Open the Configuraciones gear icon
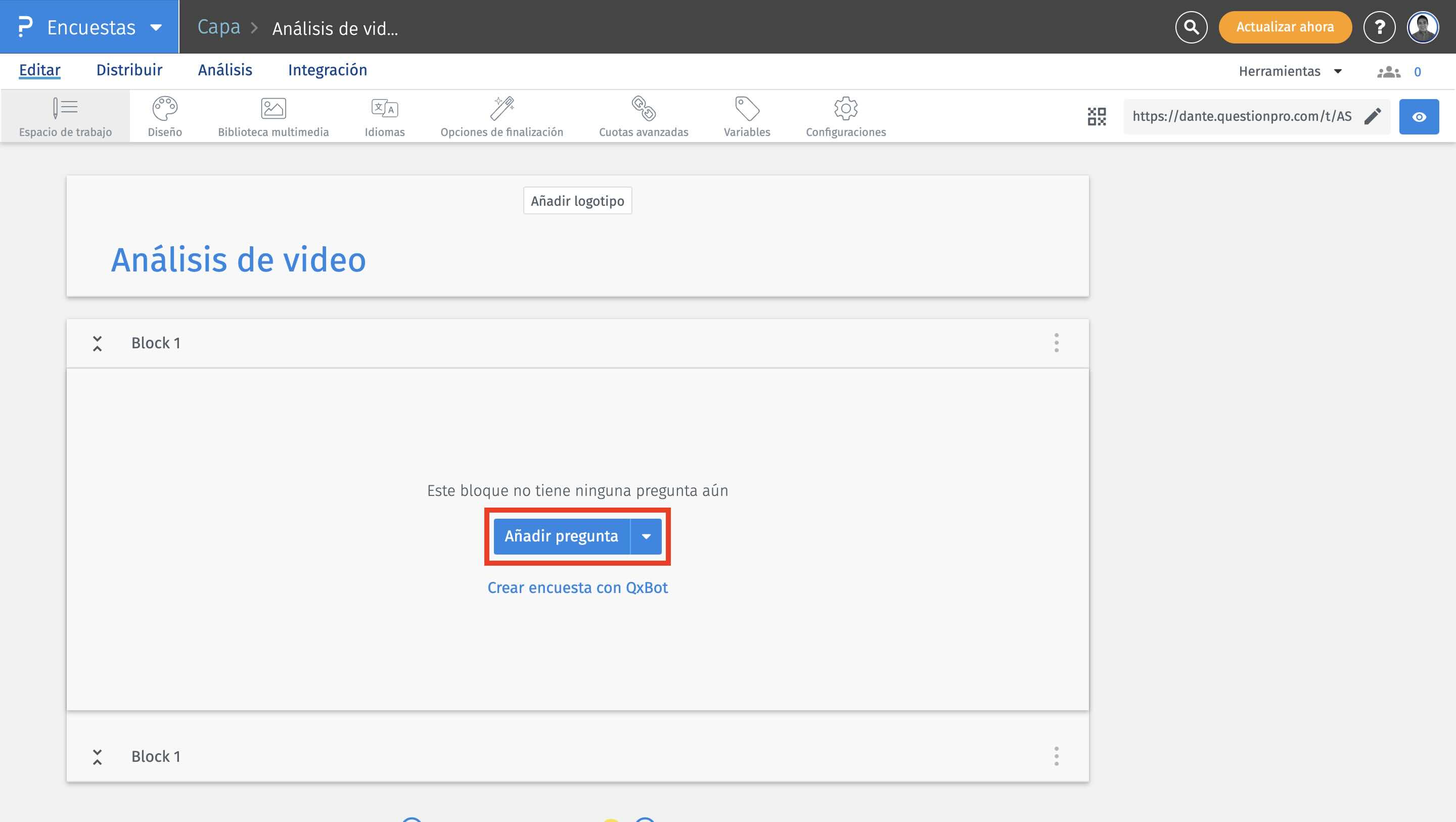Viewport: 1456px width, 822px height. point(846,109)
